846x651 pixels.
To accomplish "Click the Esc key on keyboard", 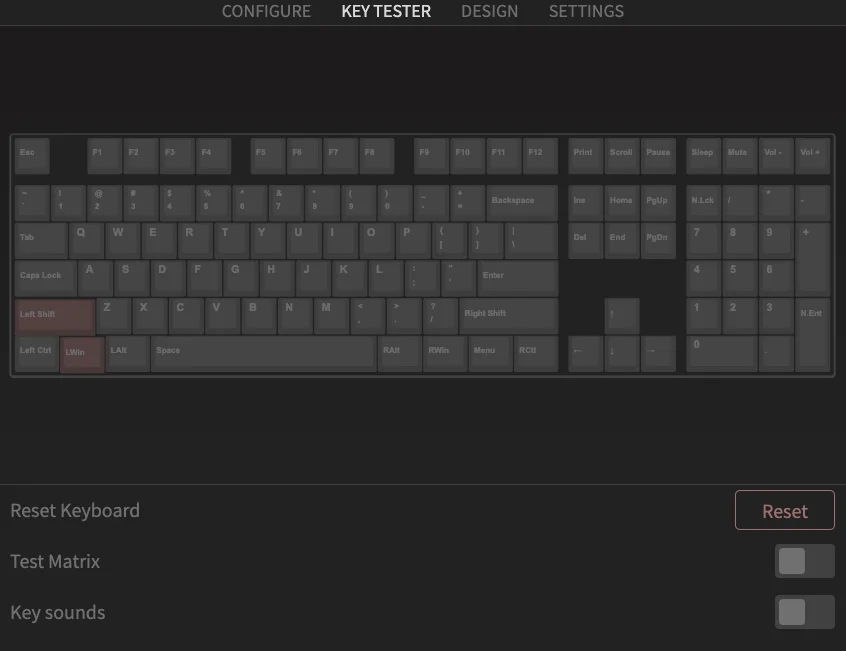I will point(32,155).
